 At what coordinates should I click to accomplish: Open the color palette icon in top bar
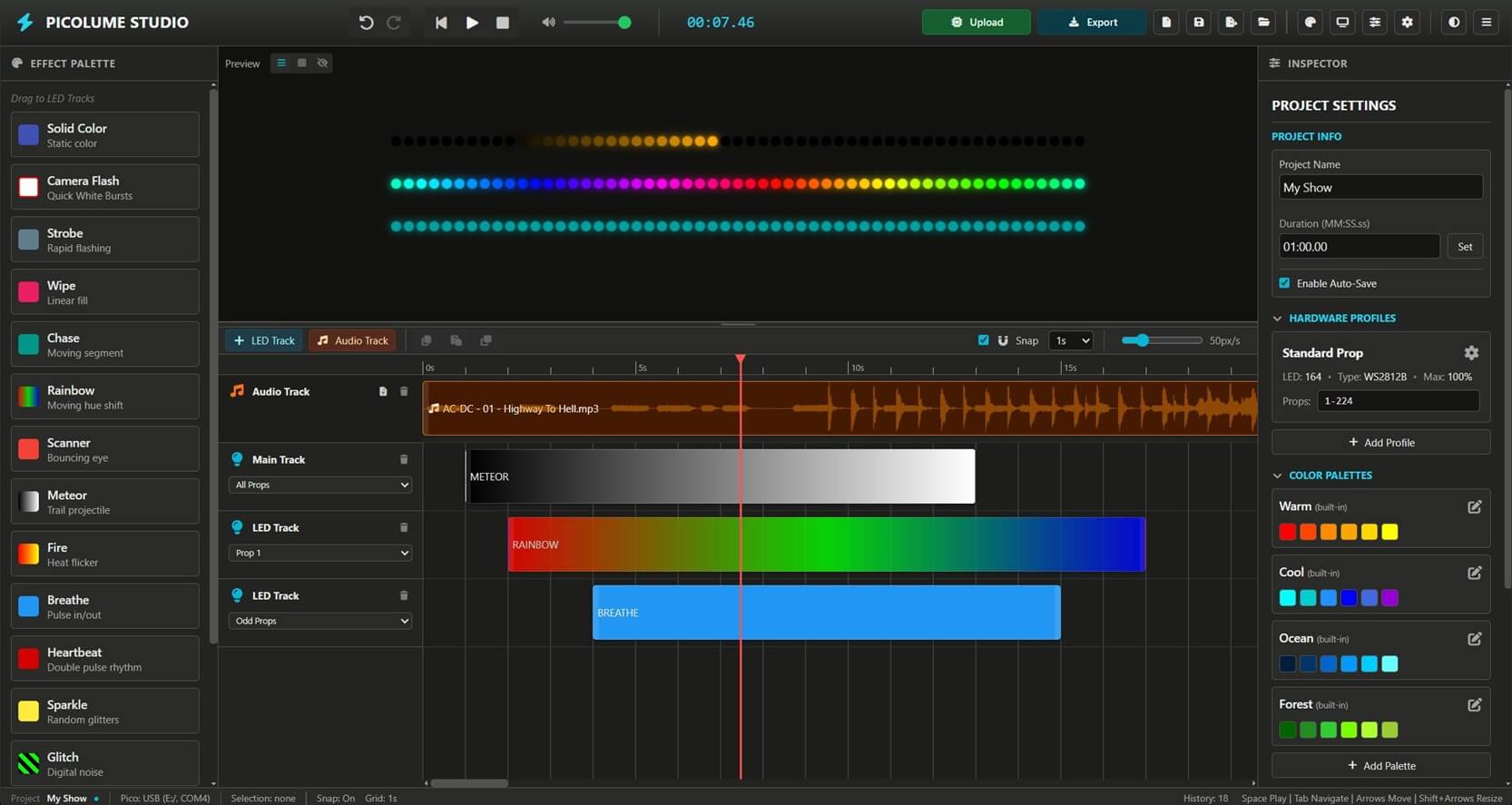tap(1311, 22)
